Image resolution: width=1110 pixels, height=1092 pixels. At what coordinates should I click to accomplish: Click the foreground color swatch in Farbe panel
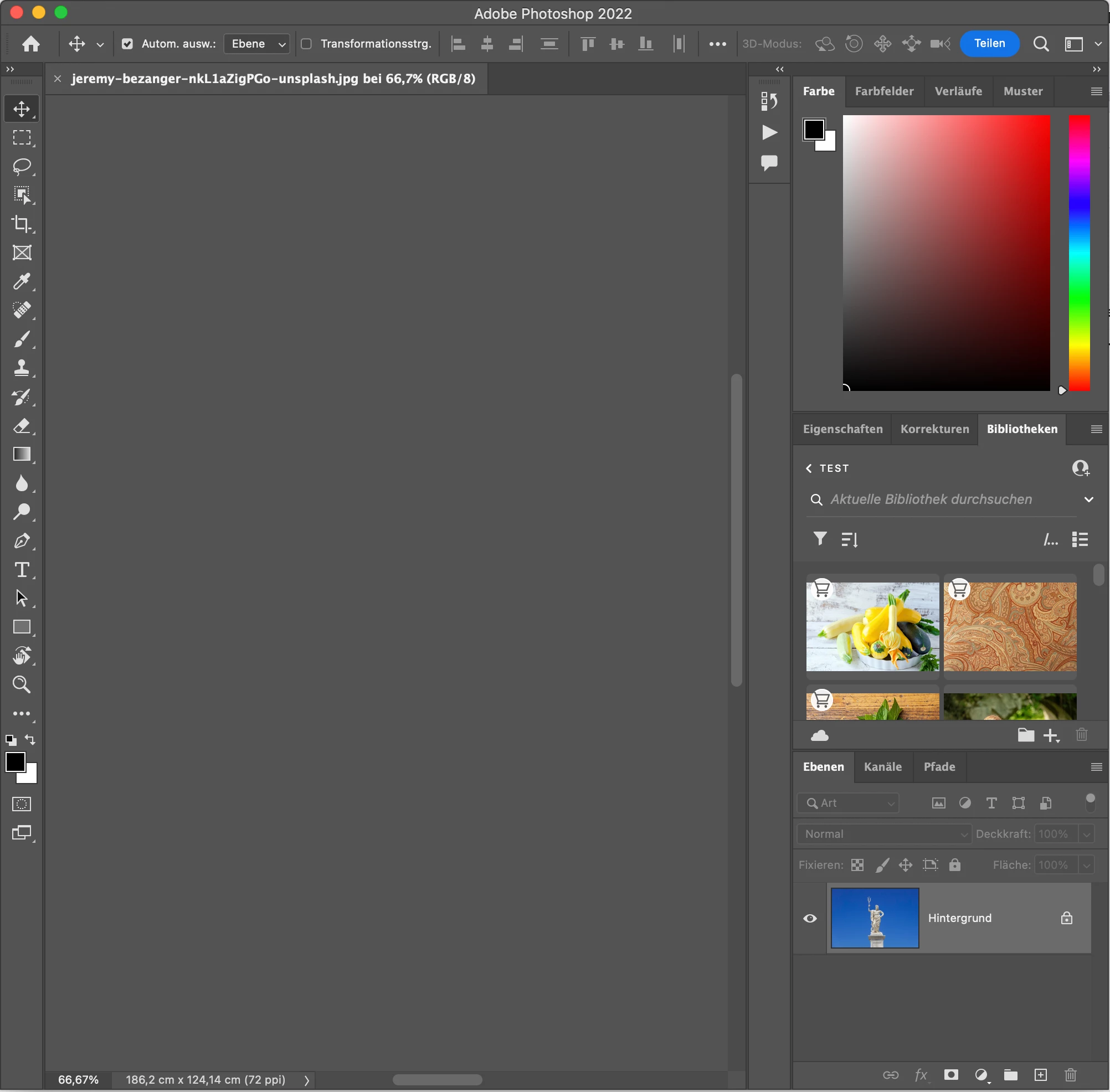click(814, 129)
